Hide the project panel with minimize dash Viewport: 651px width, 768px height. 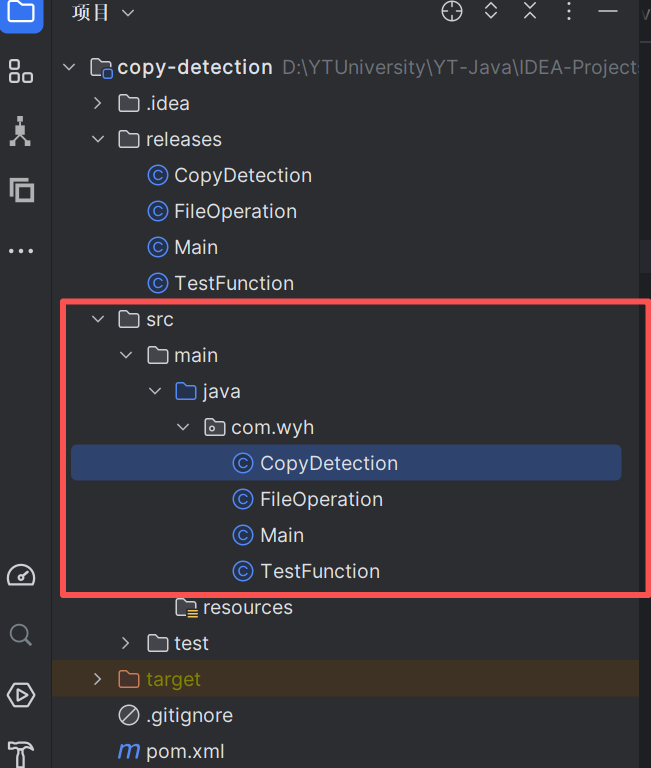pyautogui.click(x=608, y=12)
